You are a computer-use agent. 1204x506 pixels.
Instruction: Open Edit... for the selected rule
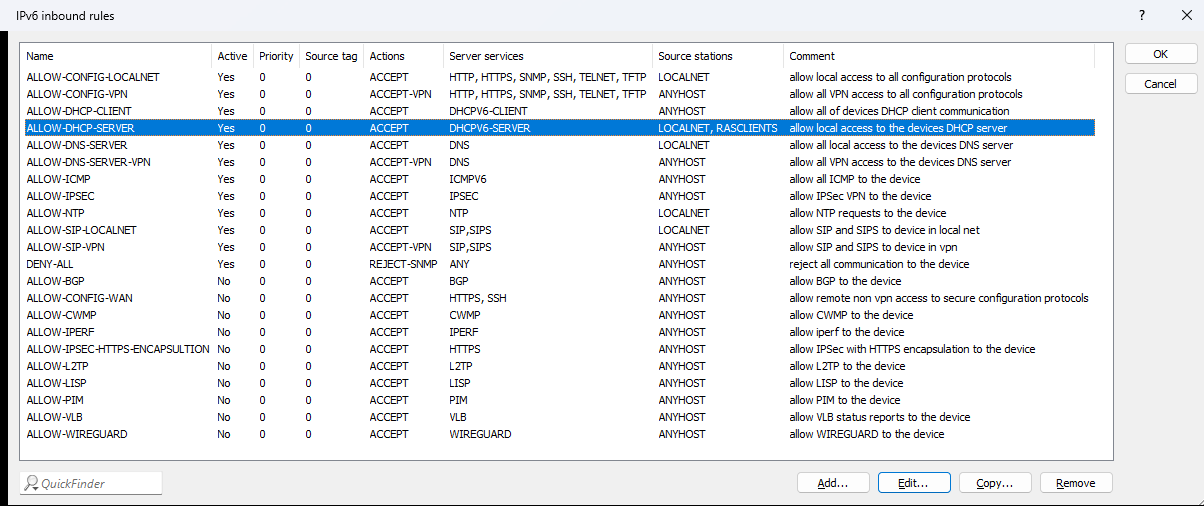point(914,483)
